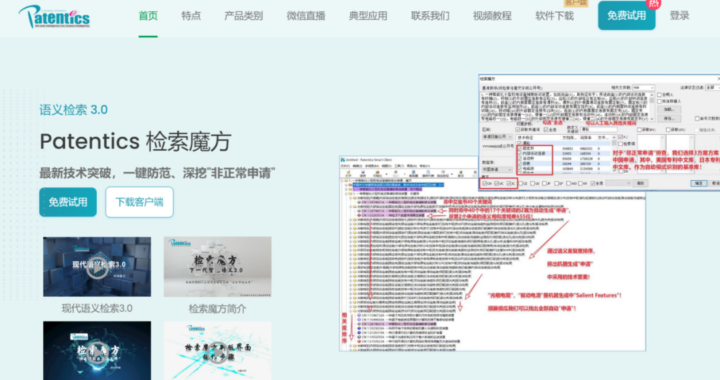Play the dark blue 检索魔方 video
720x380 pixels.
pos(97,350)
